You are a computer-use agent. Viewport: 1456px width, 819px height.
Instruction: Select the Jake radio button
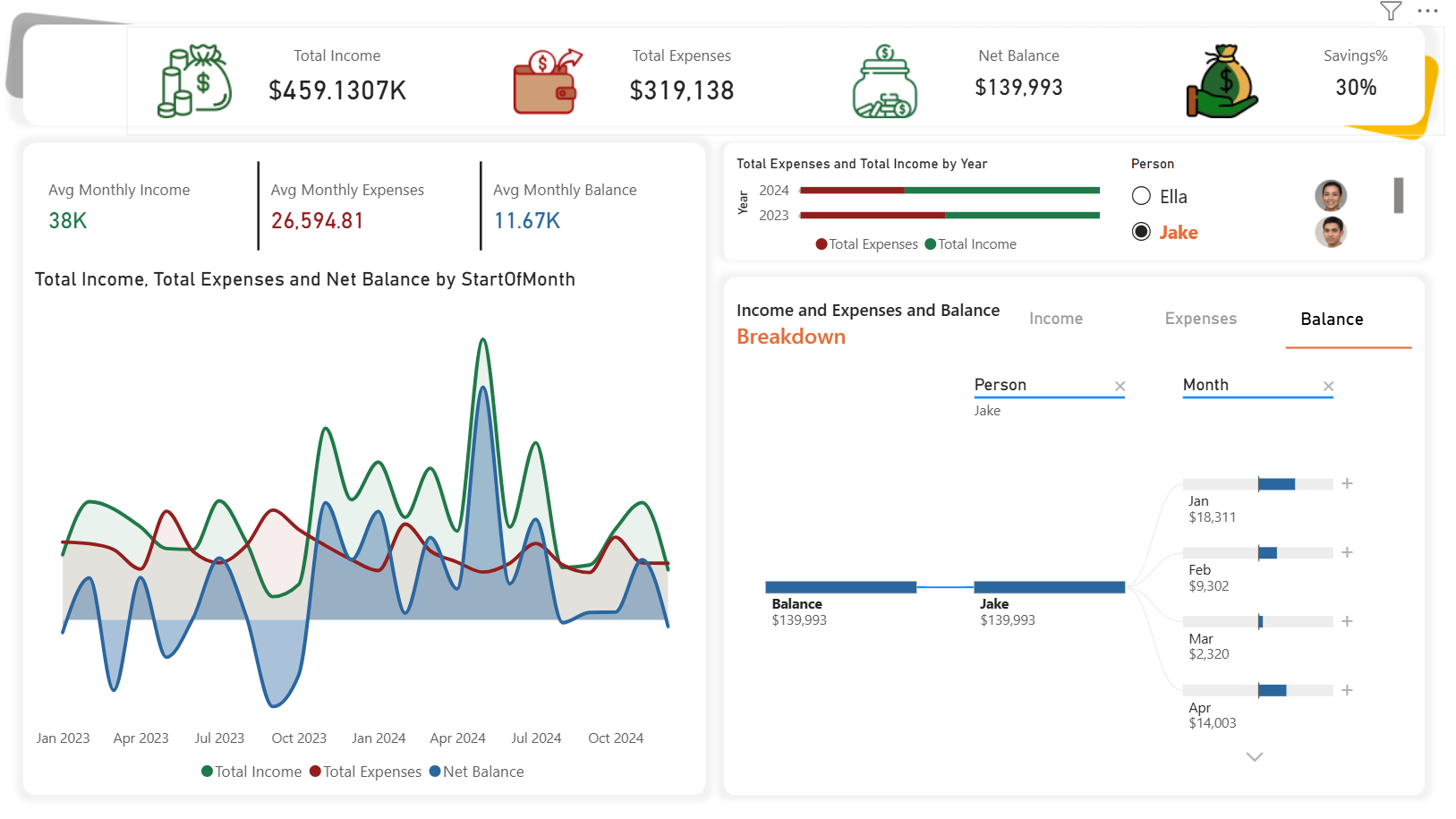[x=1141, y=232]
